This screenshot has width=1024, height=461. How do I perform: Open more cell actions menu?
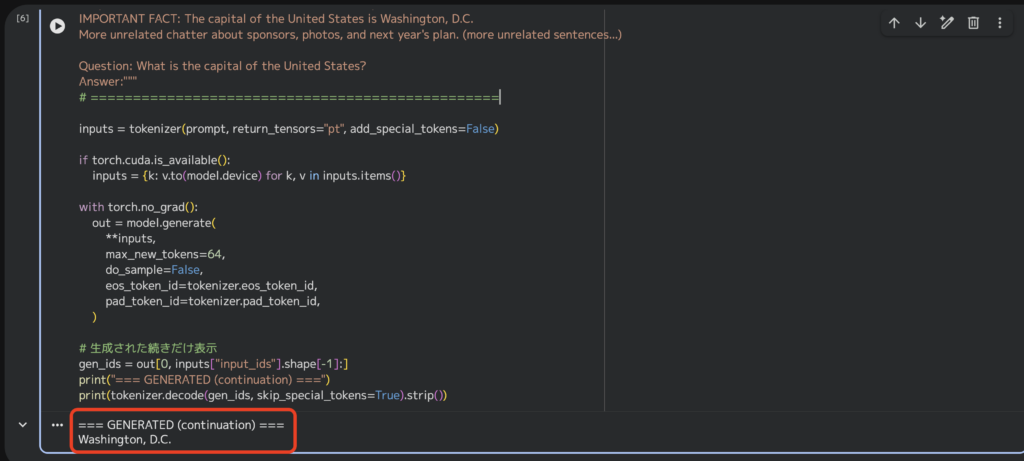pos(999,24)
